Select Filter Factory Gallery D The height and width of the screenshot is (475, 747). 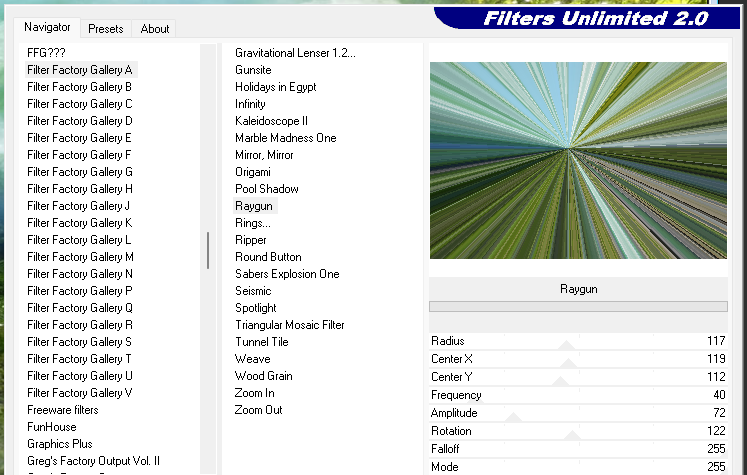click(x=80, y=121)
